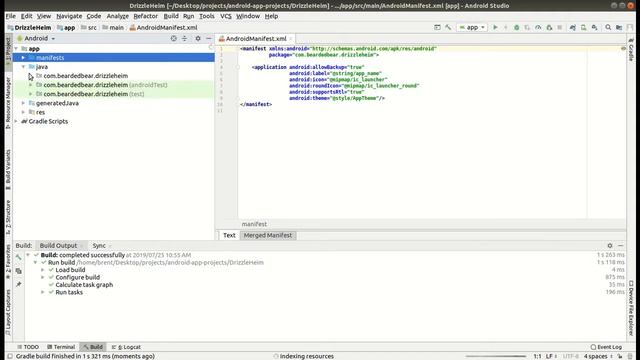Select the Build Output tab
640x360 pixels.
(58, 245)
